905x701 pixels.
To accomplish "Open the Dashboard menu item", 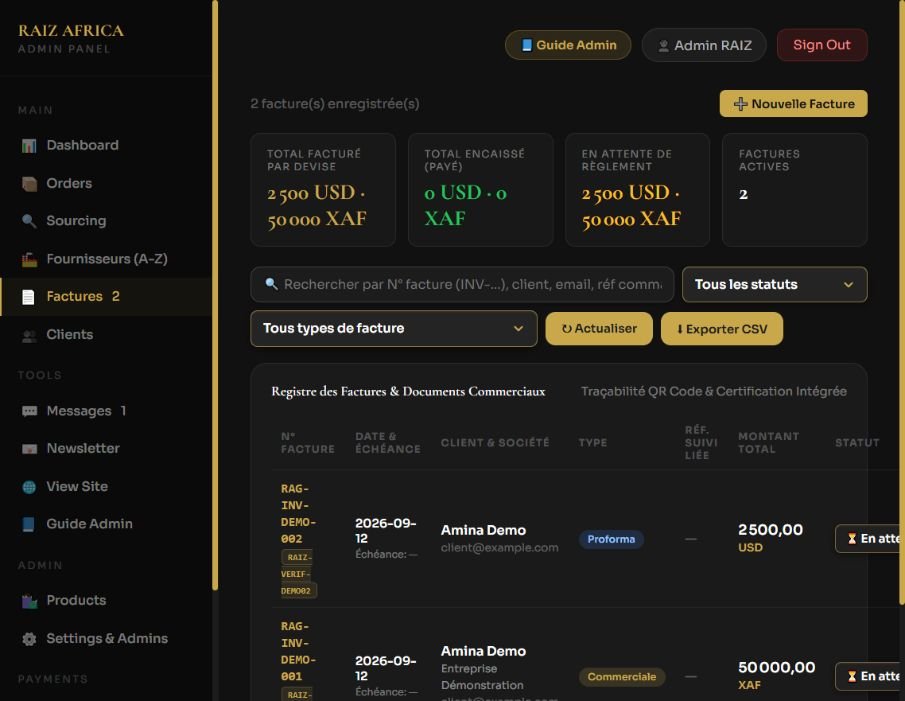I will pos(106,145).
